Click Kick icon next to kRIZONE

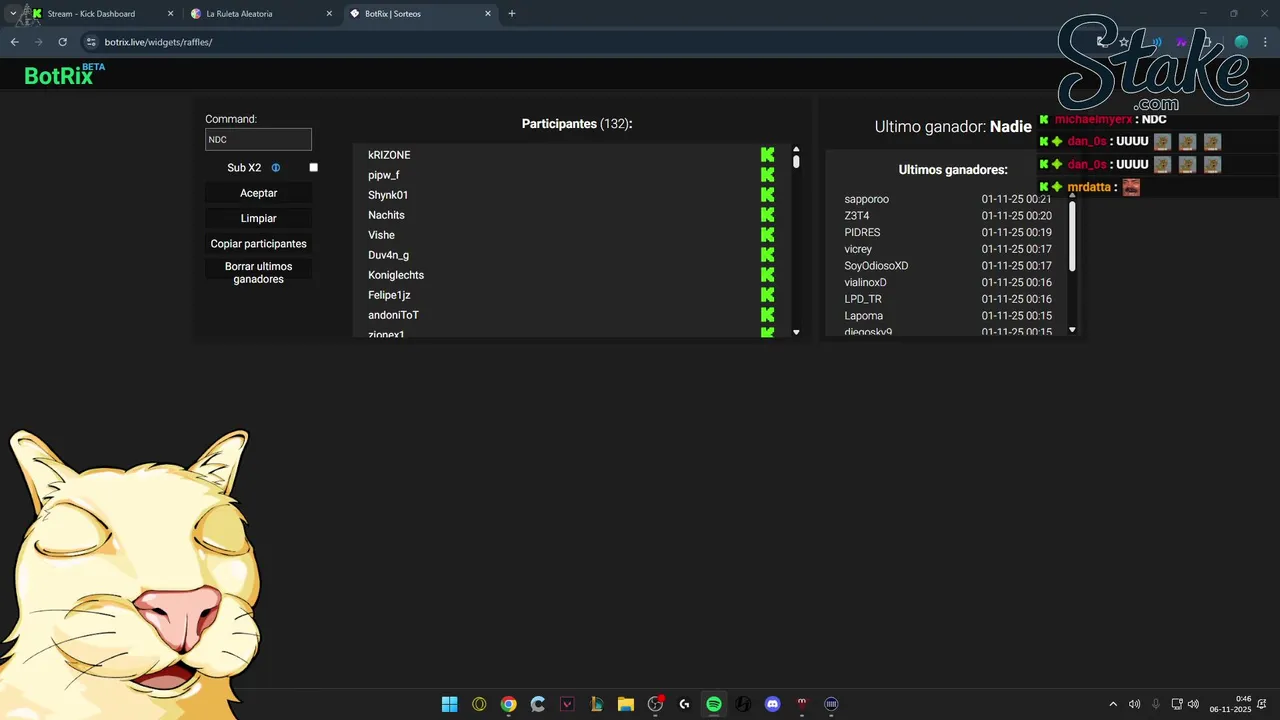pos(767,155)
